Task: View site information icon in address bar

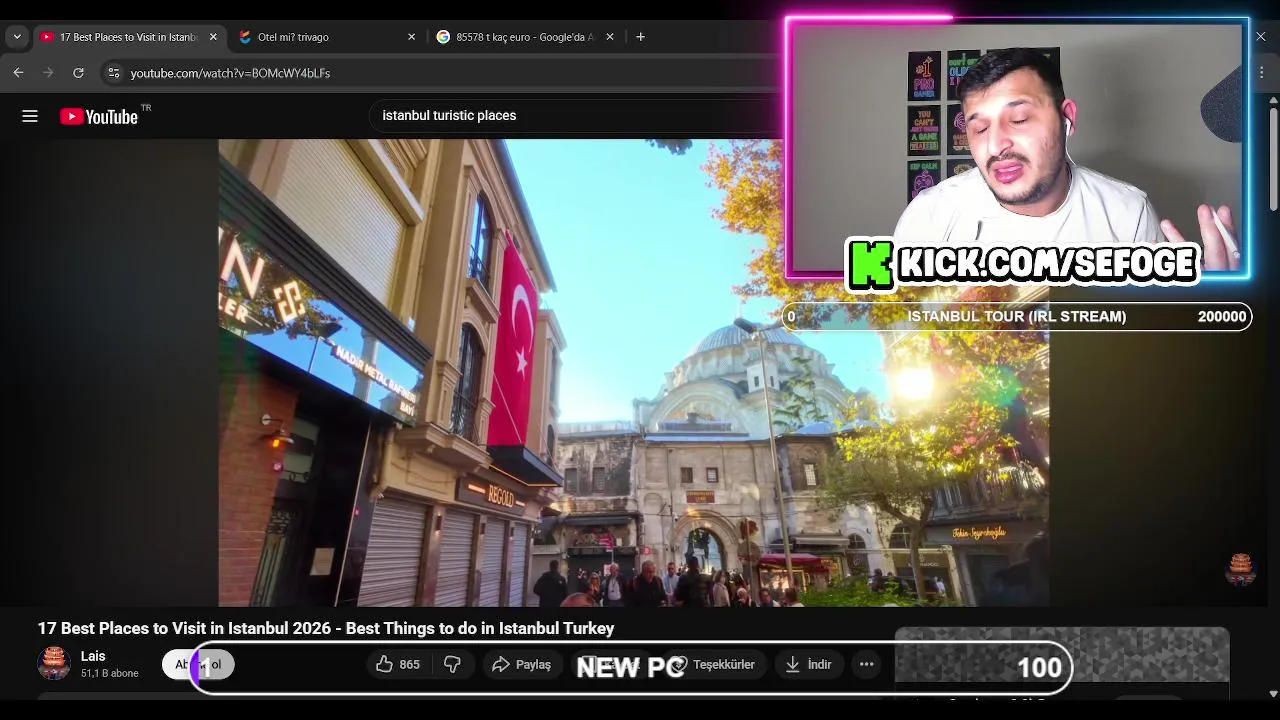Action: (113, 73)
